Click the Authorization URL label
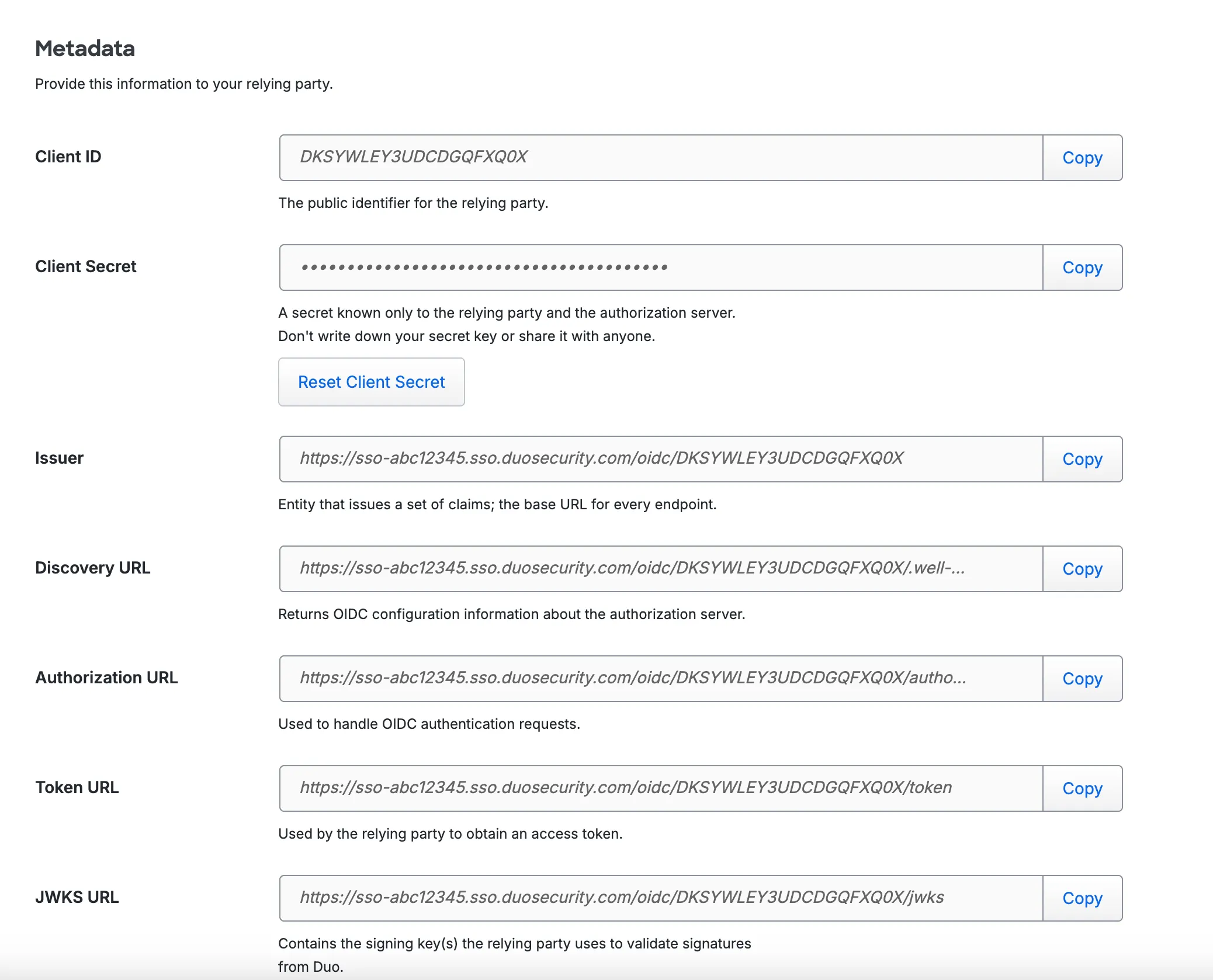The height and width of the screenshot is (980, 1213). (107, 677)
